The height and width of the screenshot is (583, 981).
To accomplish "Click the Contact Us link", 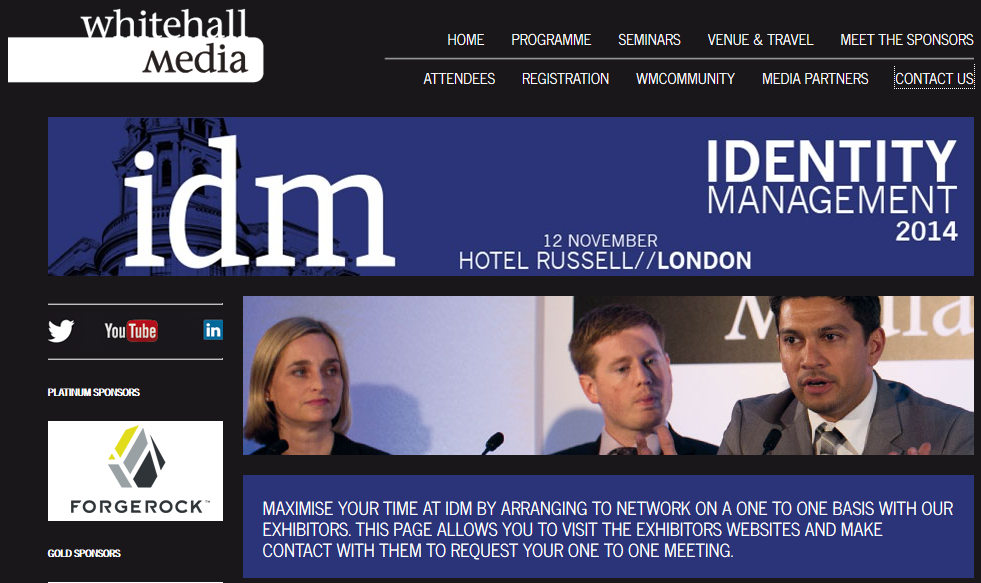I will (x=934, y=79).
